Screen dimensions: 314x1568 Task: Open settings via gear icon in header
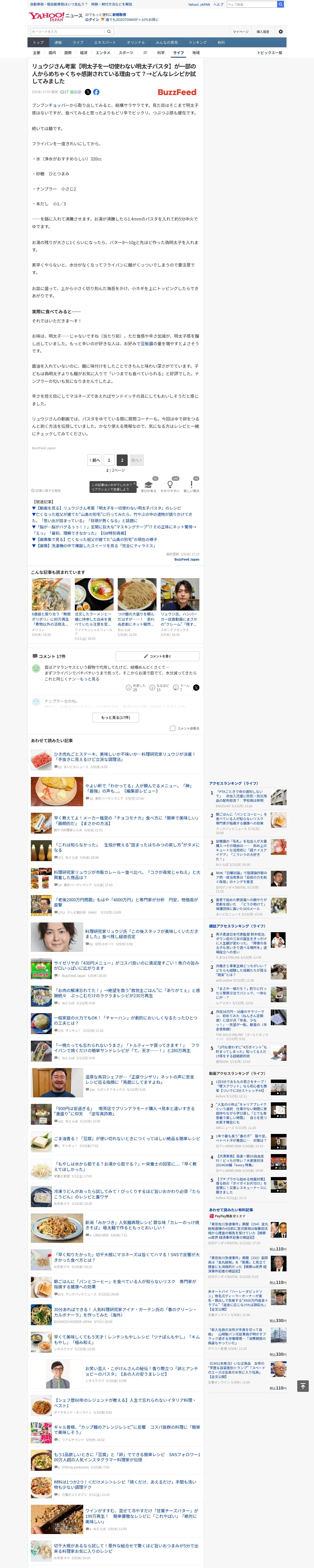pos(281,32)
